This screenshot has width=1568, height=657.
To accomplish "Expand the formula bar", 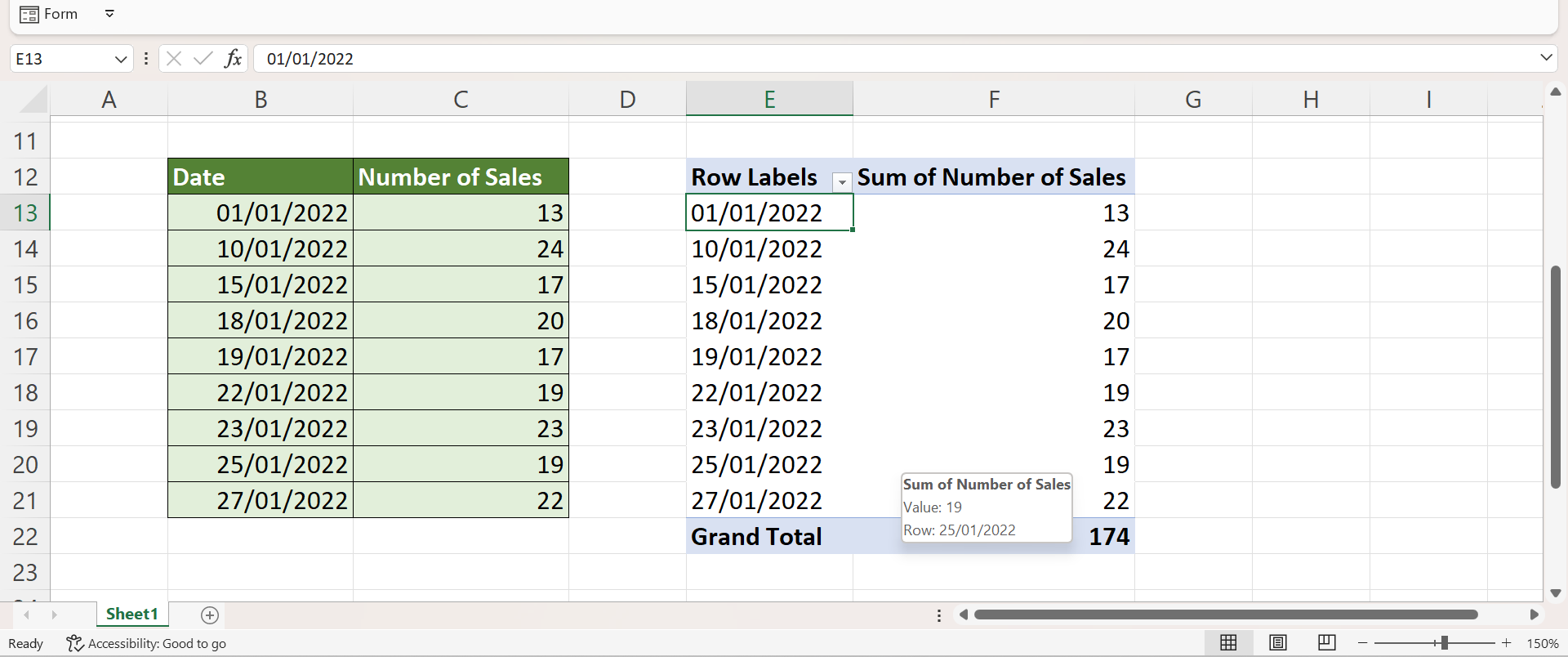I will [1545, 58].
